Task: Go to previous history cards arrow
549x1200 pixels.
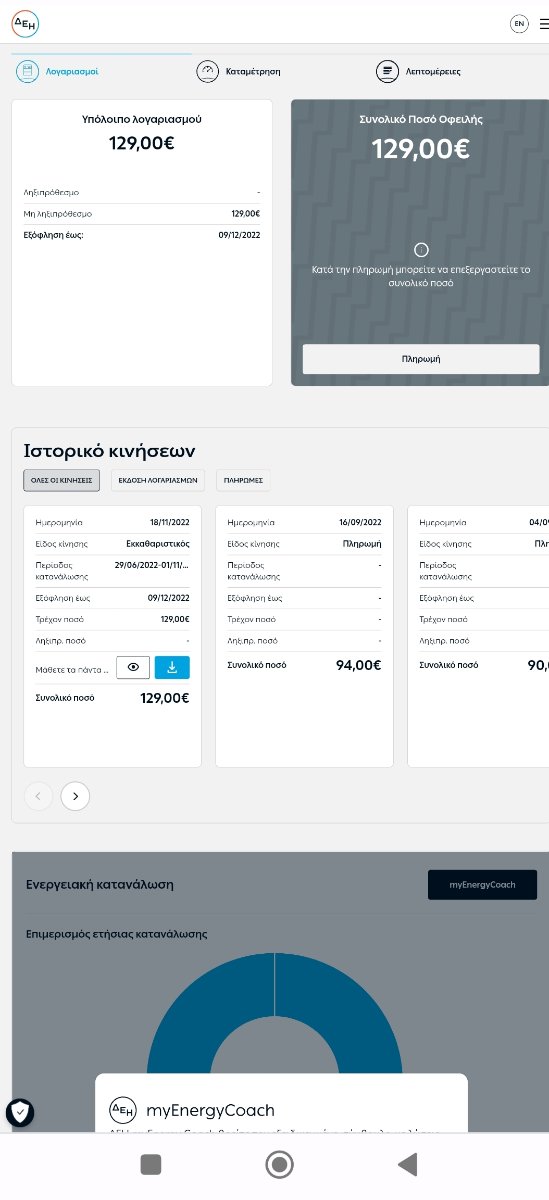Action: coord(38,796)
